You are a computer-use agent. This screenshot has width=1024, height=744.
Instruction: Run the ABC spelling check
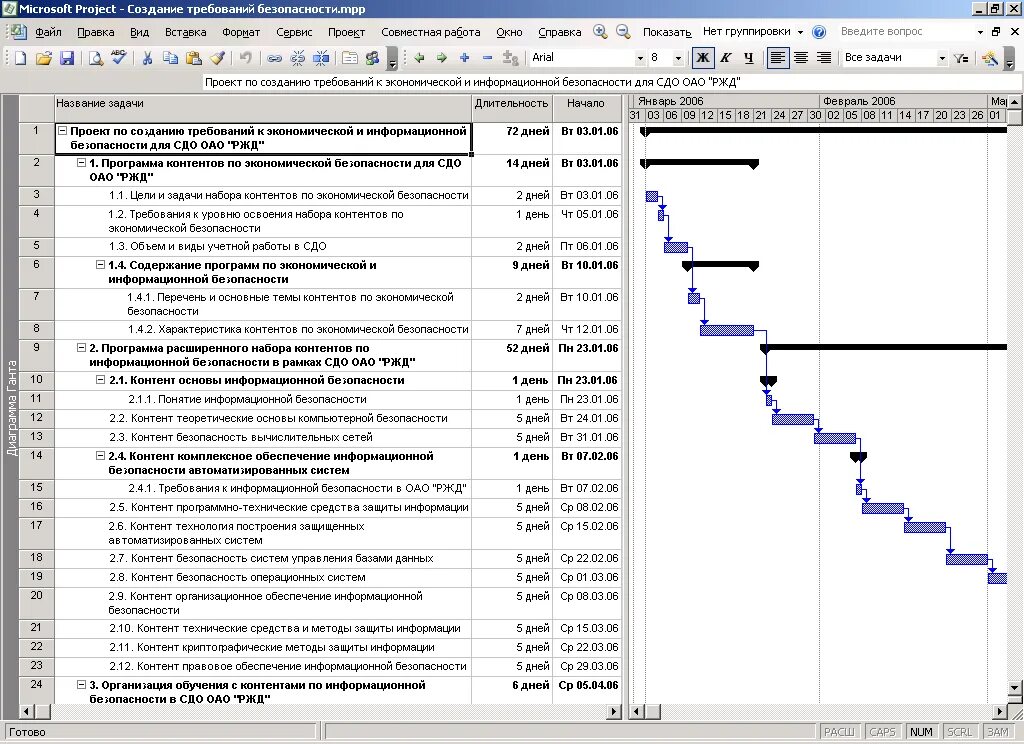click(118, 57)
